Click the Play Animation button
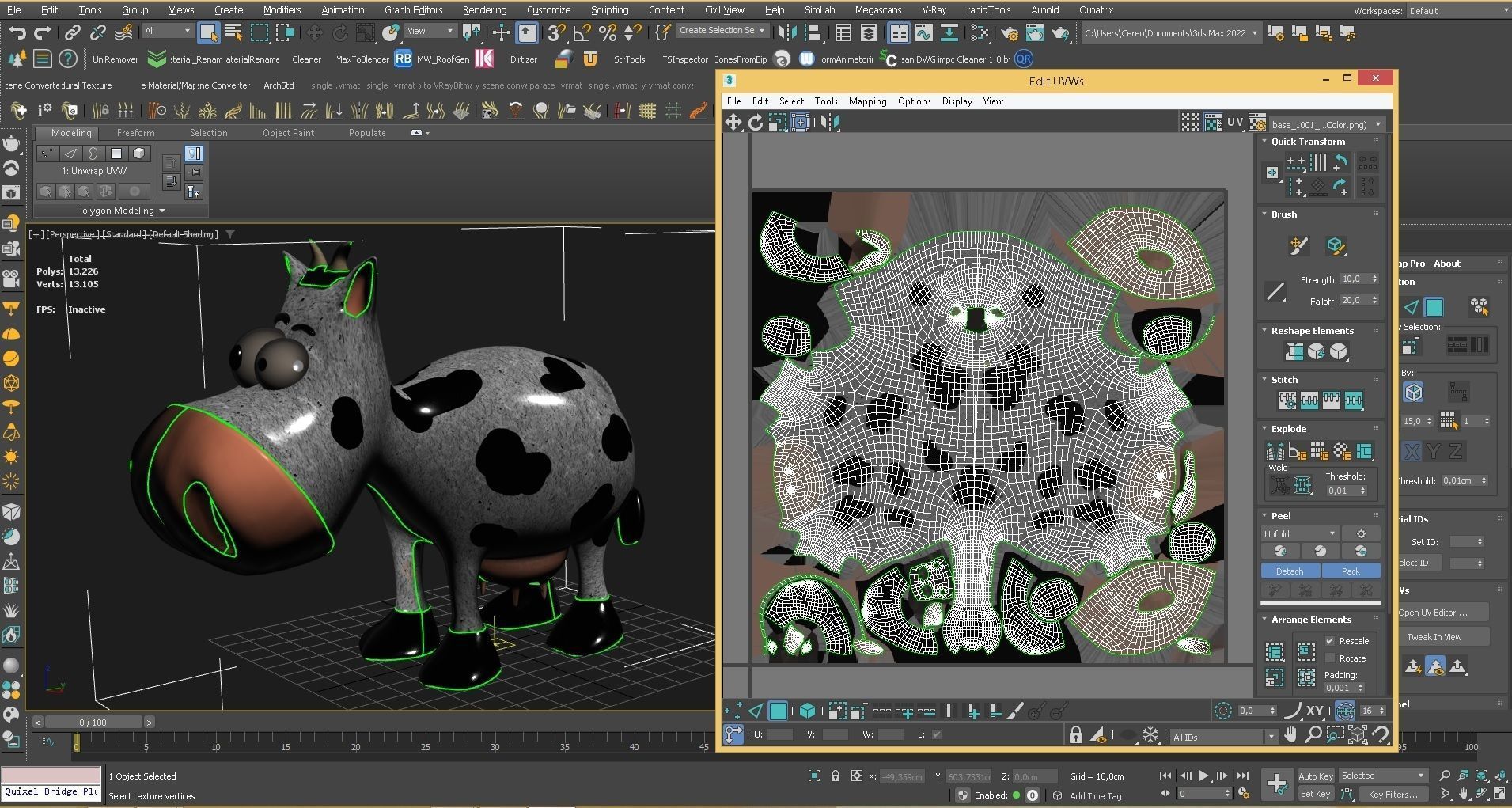Viewport: 1512px width, 808px height. point(1203,776)
